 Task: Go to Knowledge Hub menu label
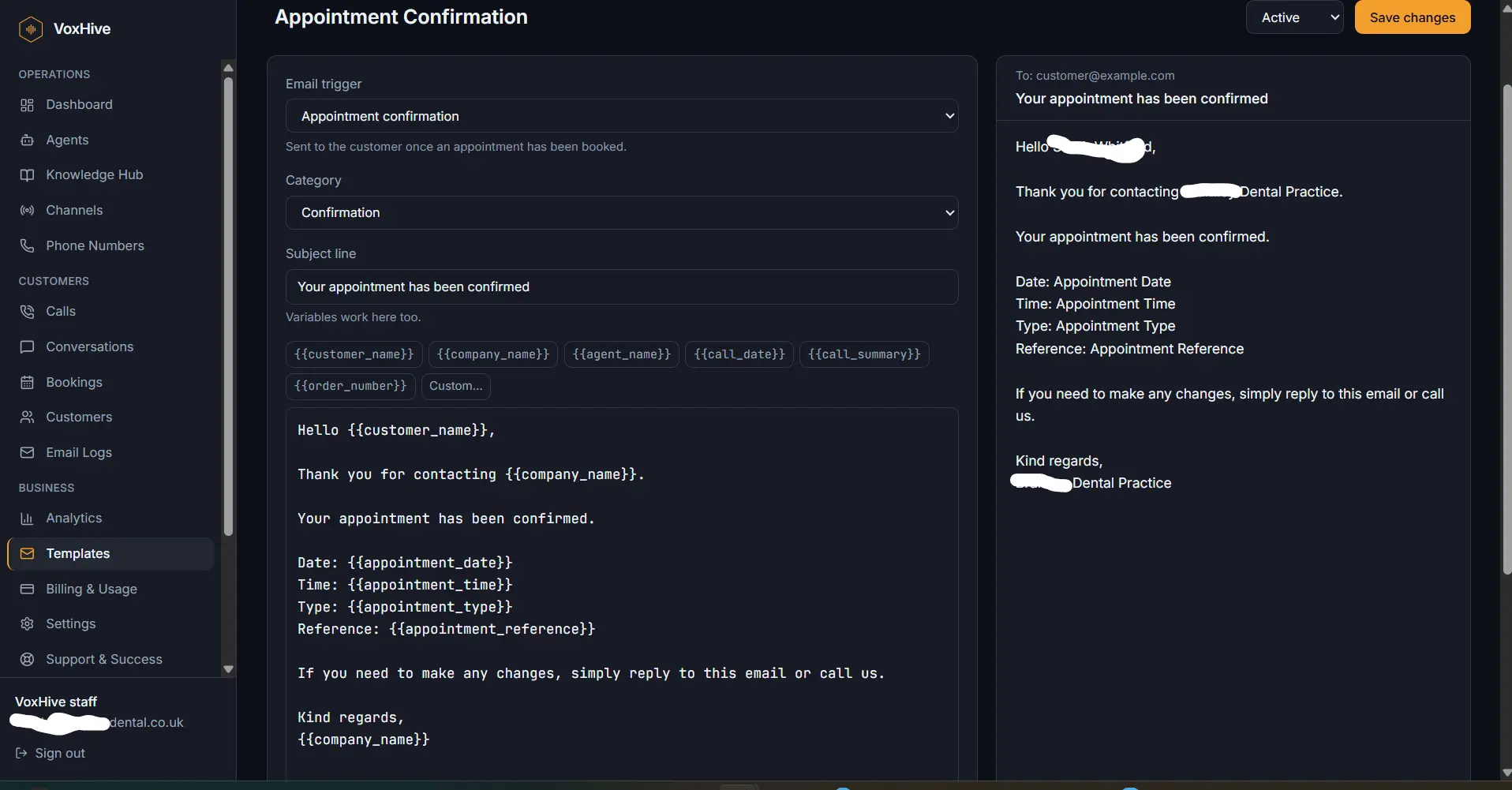pos(95,175)
